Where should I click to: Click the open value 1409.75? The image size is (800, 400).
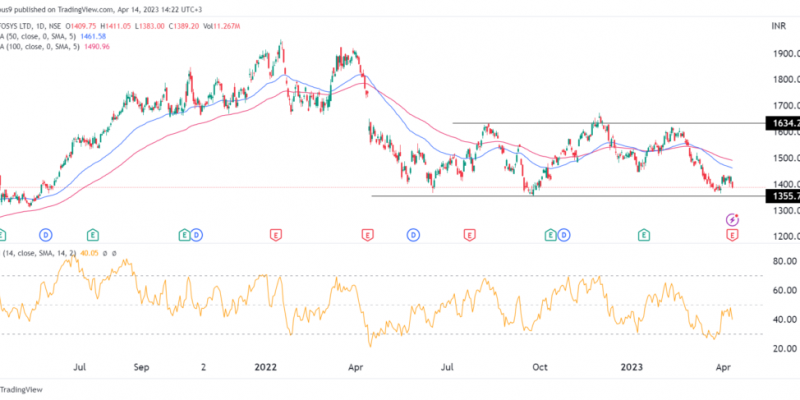pos(83,26)
